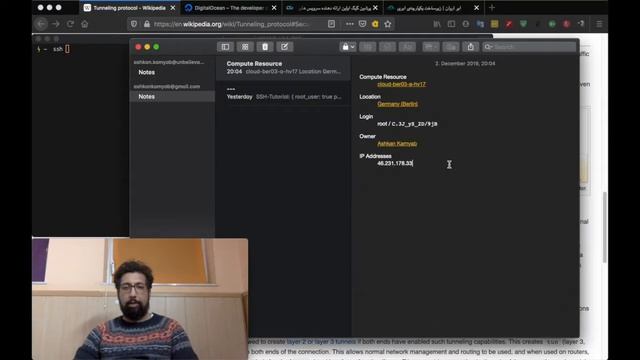Open Firefox home page
Image resolution: width=640 pixels, height=360 pixels.
84,24
